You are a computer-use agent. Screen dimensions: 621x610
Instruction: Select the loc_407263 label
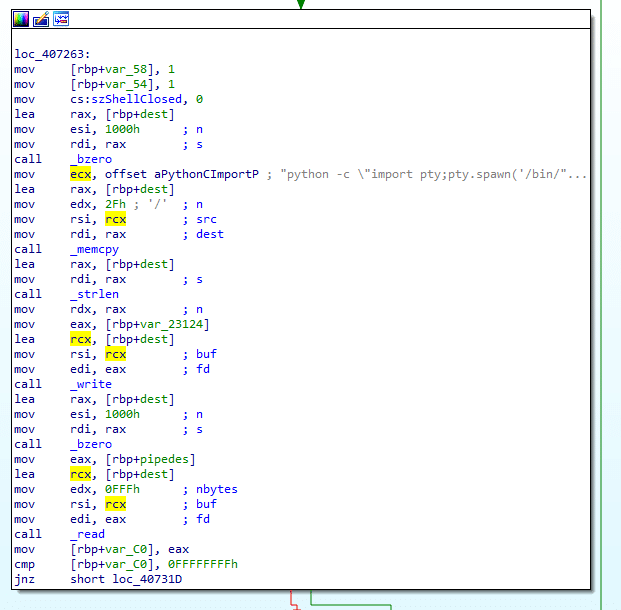(52, 54)
